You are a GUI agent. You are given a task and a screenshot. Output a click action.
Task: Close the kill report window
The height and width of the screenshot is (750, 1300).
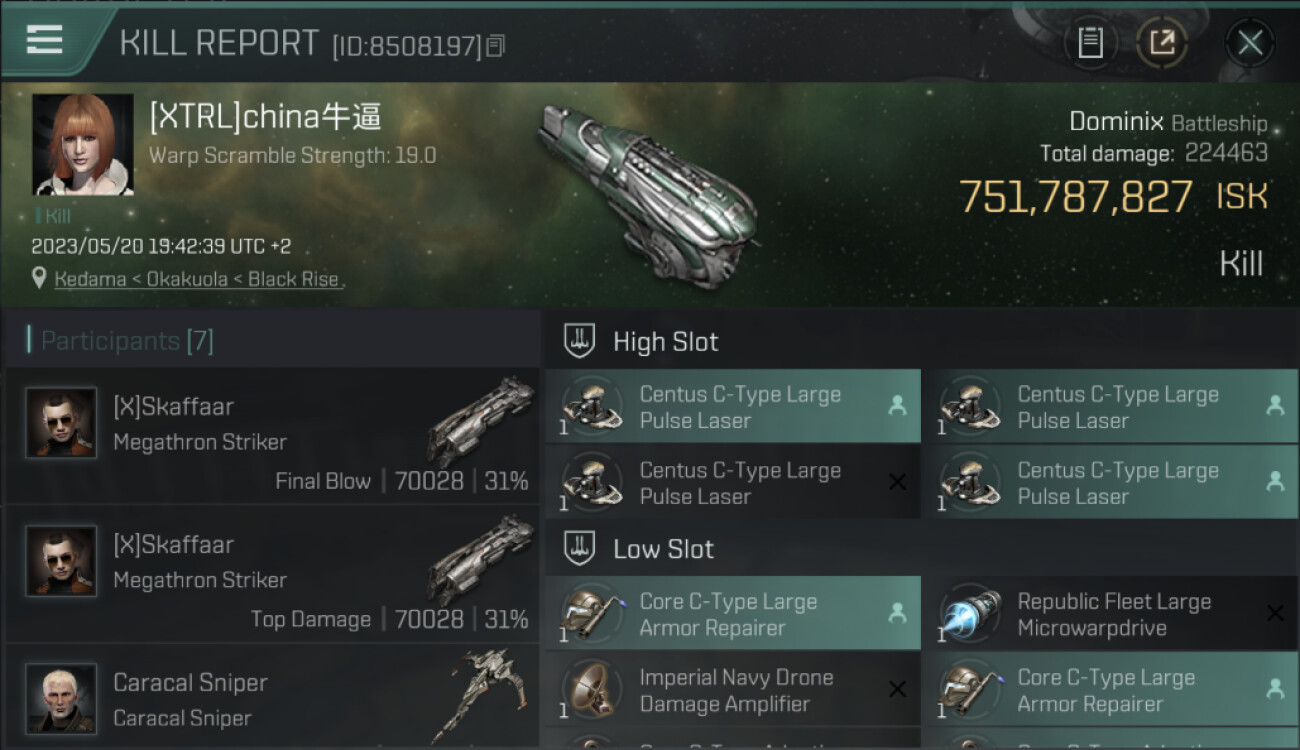tap(1249, 42)
